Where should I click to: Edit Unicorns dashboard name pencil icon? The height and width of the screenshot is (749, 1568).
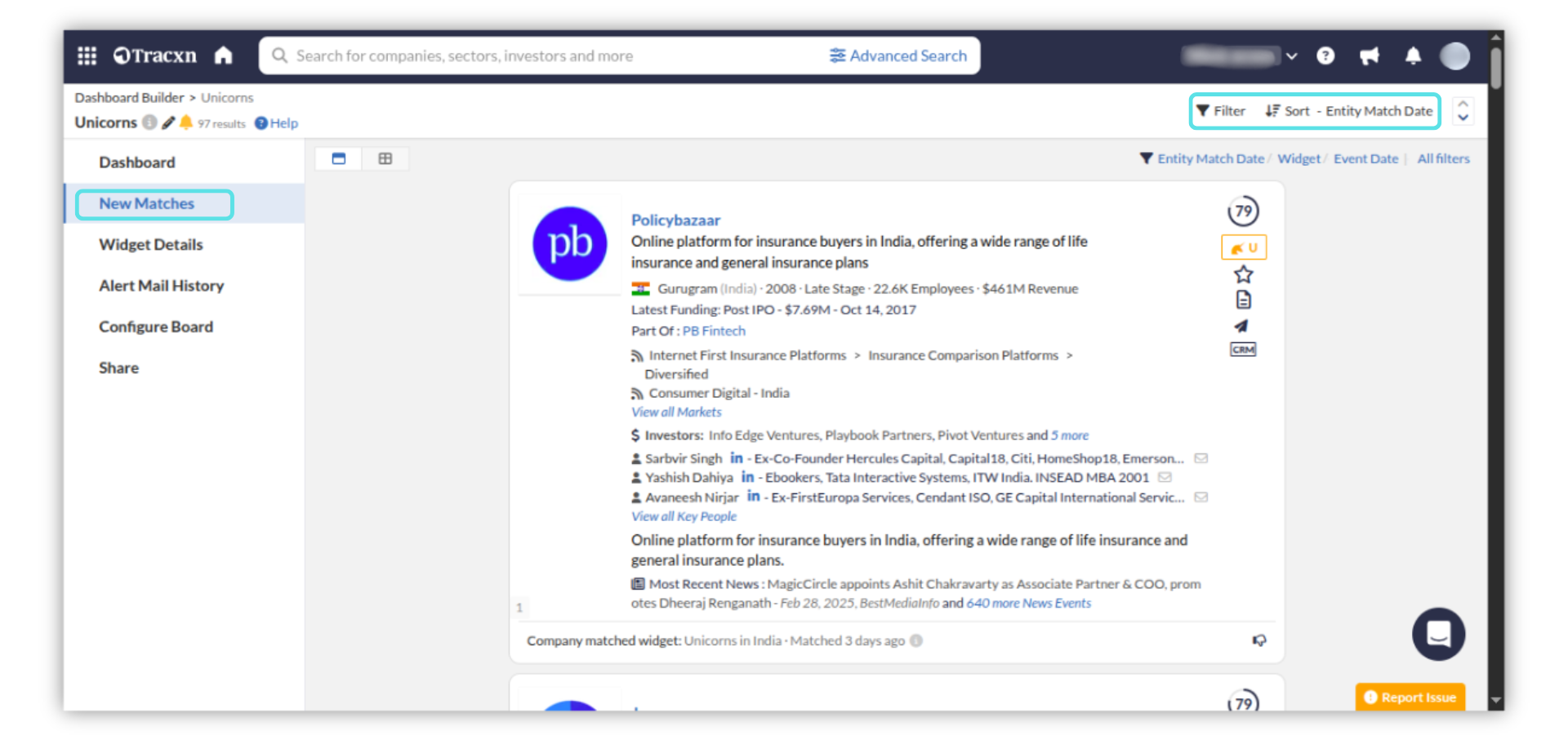coord(168,123)
